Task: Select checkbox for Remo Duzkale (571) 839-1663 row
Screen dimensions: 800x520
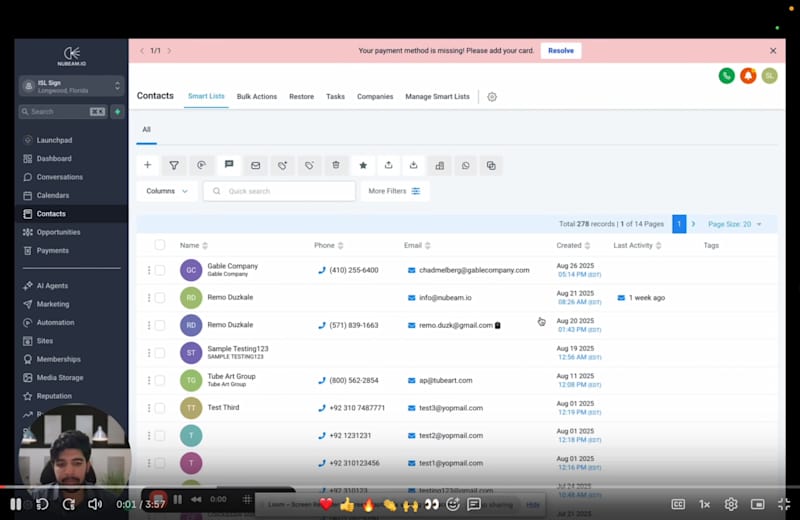Action: click(160, 325)
